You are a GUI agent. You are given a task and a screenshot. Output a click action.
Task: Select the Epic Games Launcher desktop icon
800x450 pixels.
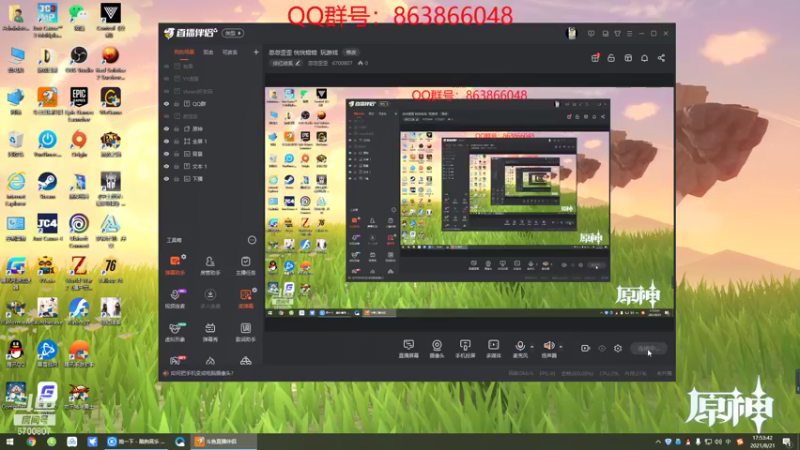tap(79, 105)
